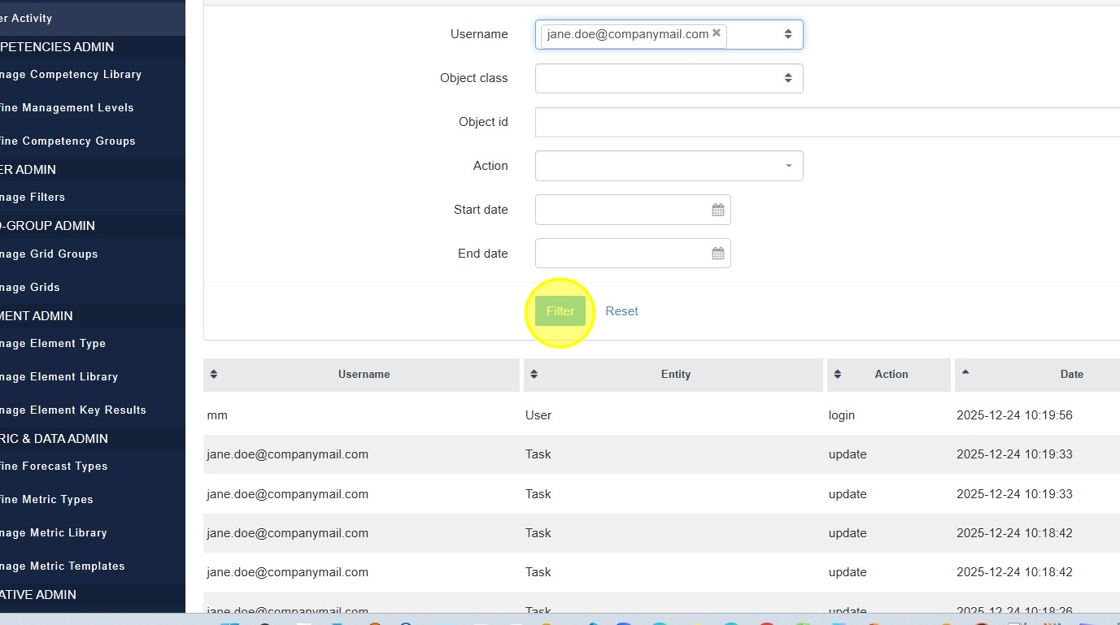The image size is (1120, 625).
Task: Click into the Start date field
Action: point(620,210)
